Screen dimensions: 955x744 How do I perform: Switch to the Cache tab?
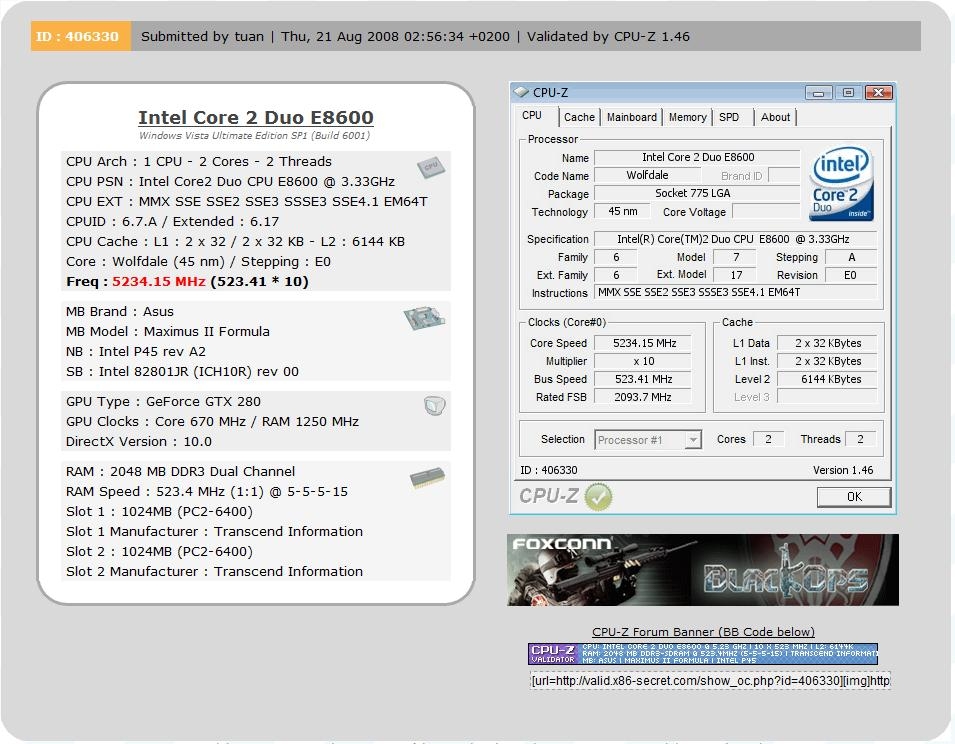(578, 117)
